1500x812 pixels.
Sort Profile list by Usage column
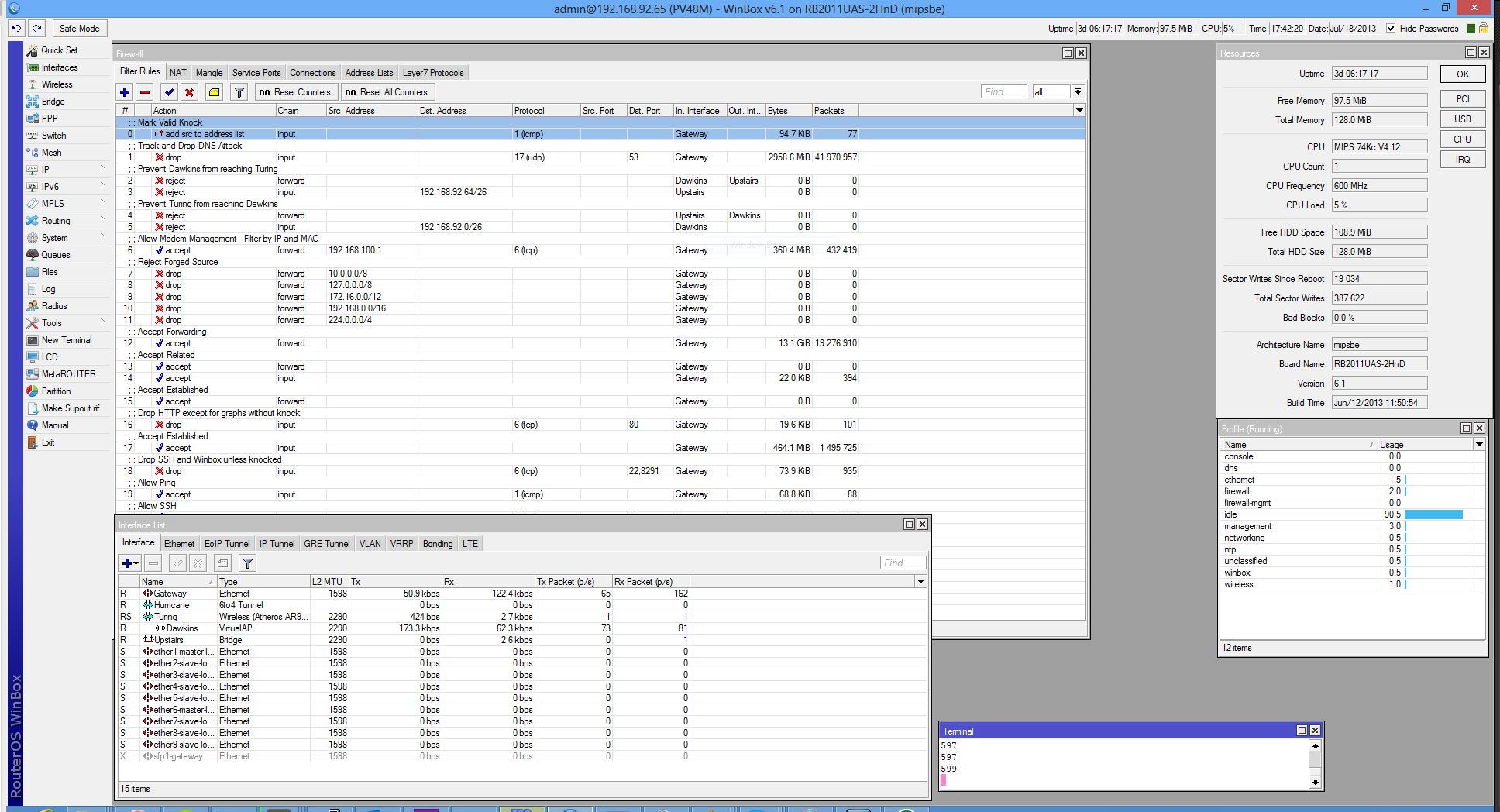pyautogui.click(x=1424, y=445)
